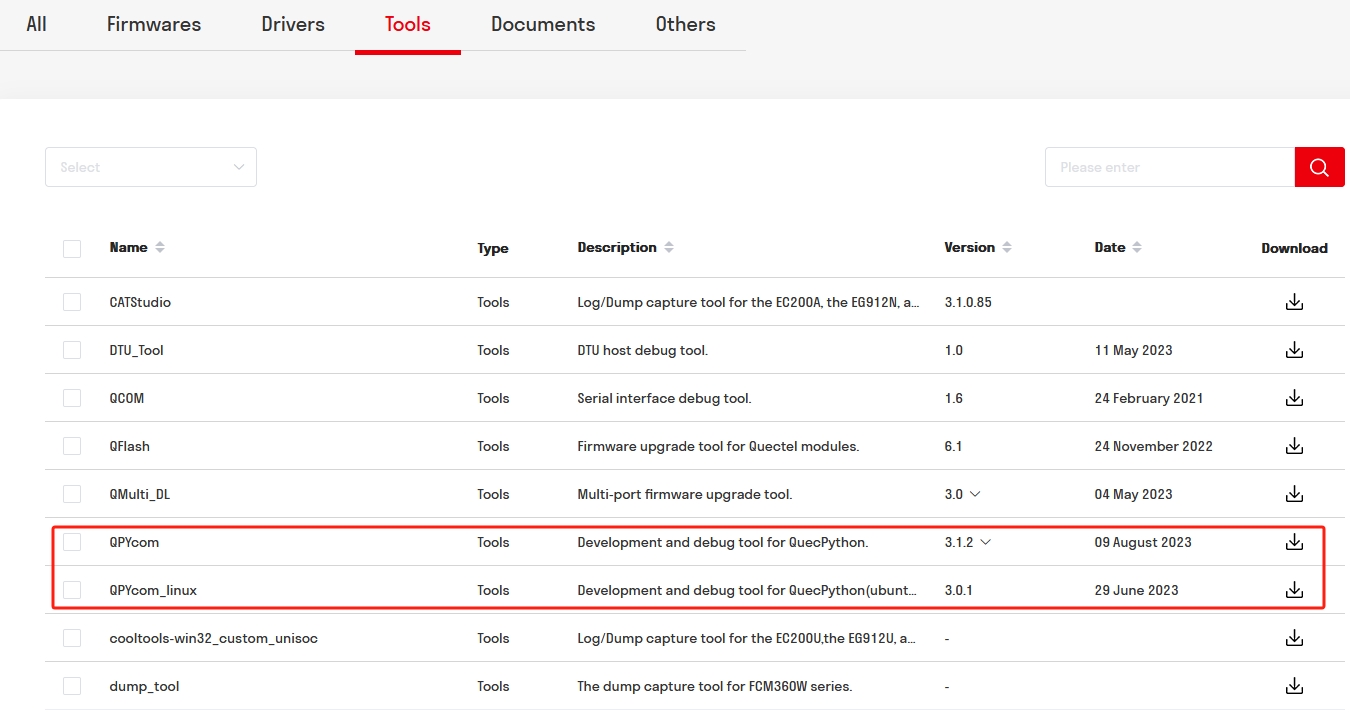Sort table by Name column
This screenshot has height=717, width=1350.
point(160,247)
